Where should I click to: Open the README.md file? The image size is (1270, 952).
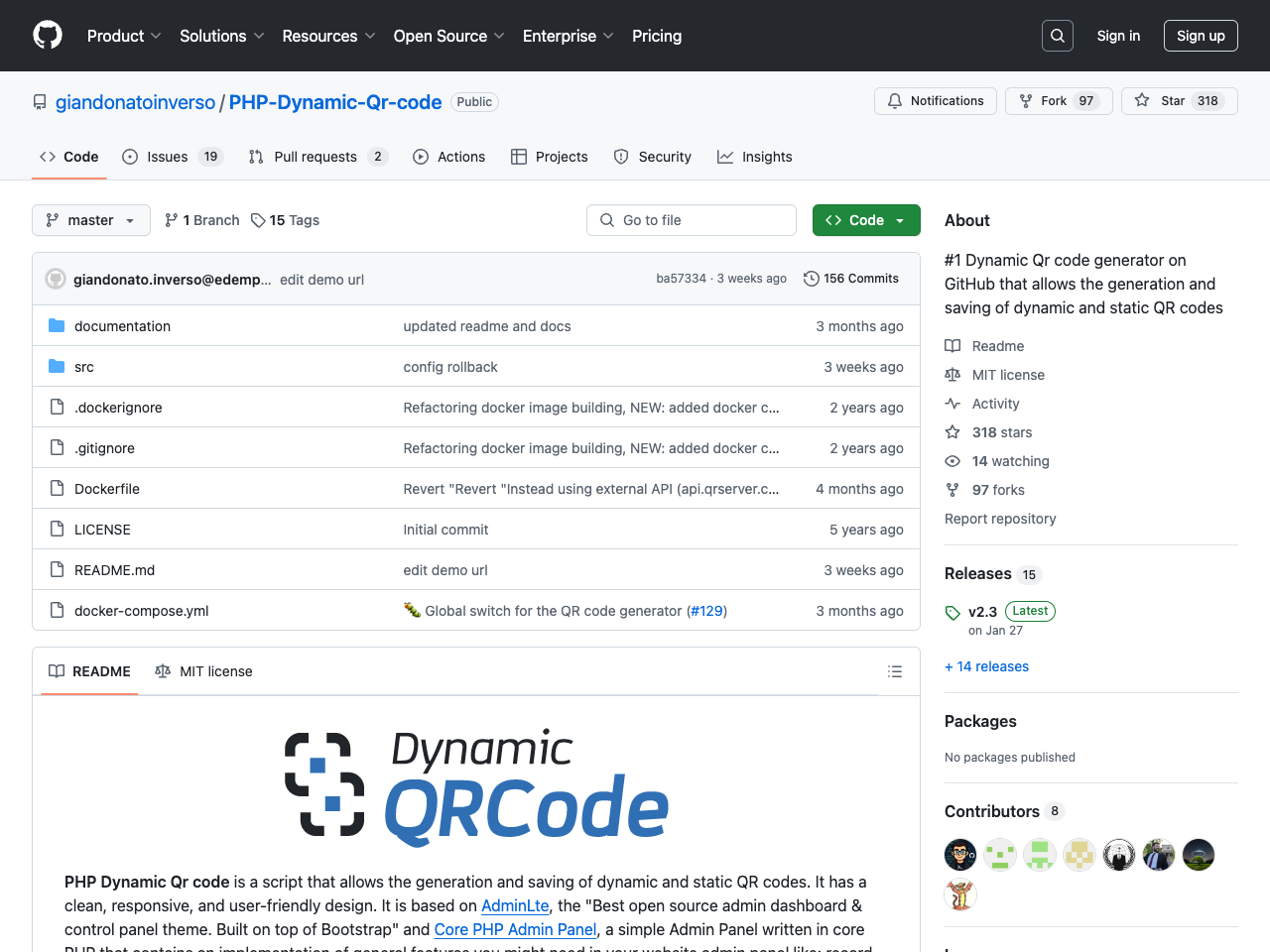(114, 570)
